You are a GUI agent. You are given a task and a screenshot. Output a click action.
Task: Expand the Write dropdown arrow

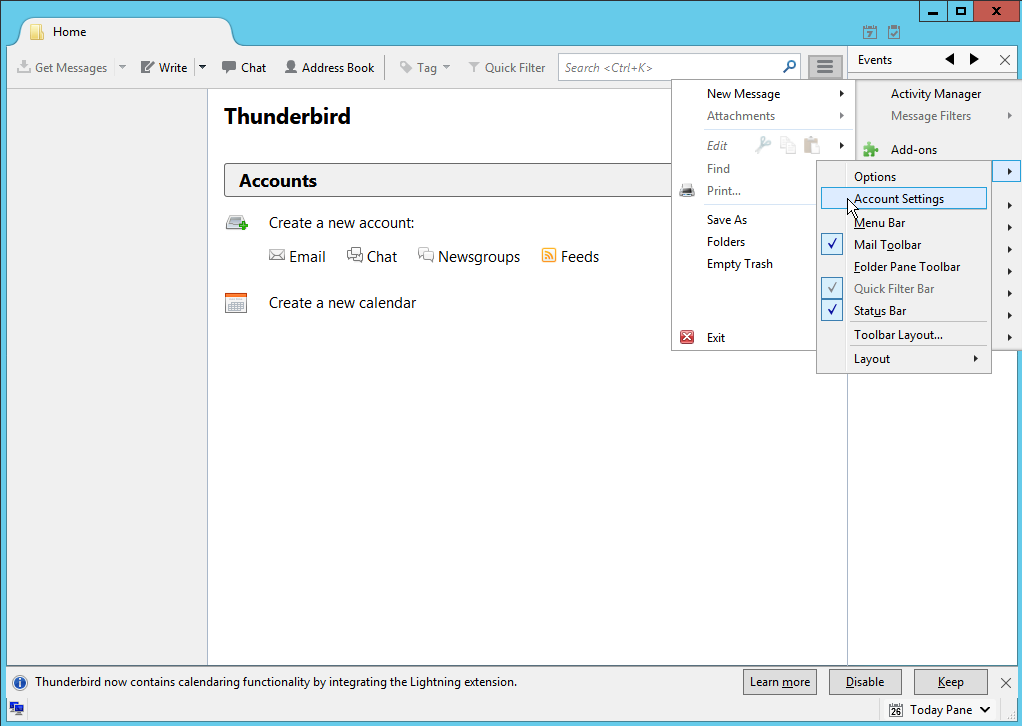pyautogui.click(x=202, y=67)
